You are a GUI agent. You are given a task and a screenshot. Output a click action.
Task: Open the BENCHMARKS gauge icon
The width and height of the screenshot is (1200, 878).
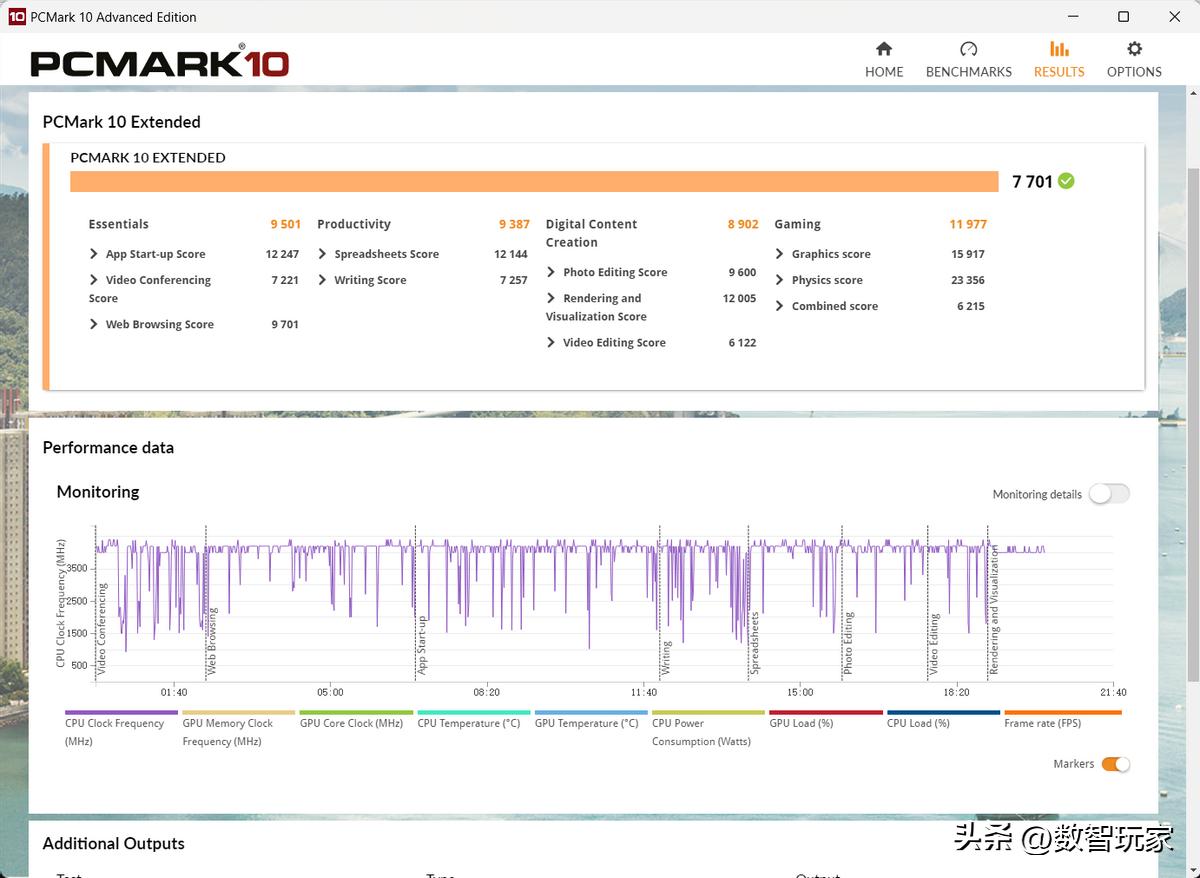pos(968,49)
